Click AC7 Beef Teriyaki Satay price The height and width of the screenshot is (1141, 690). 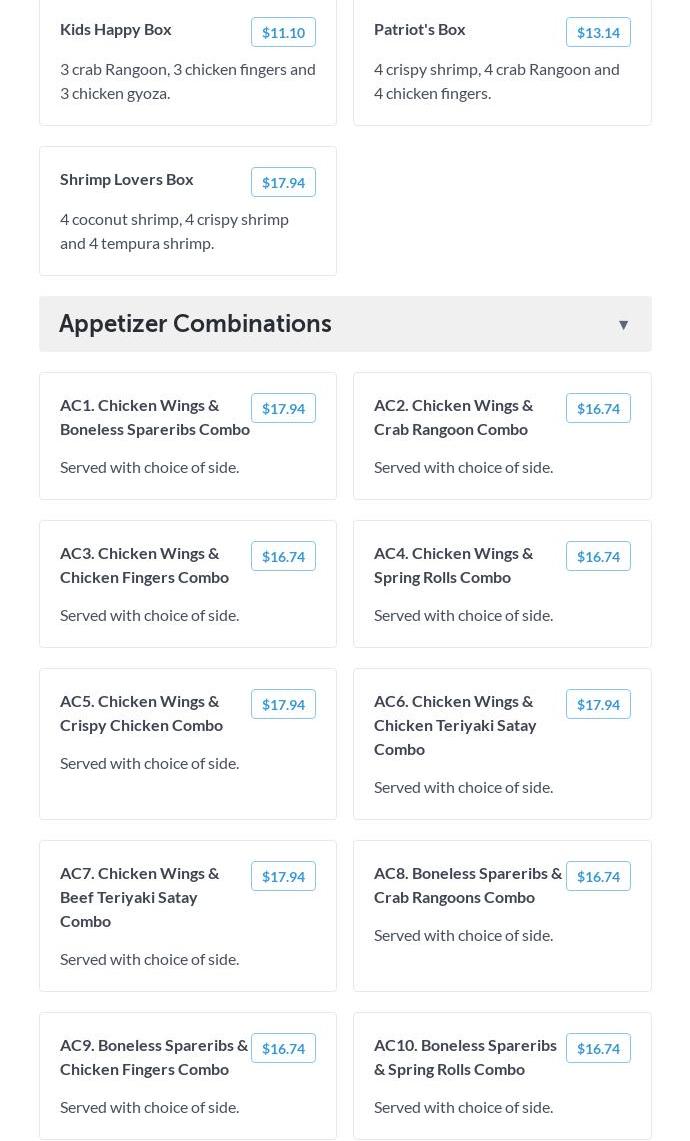click(283, 876)
